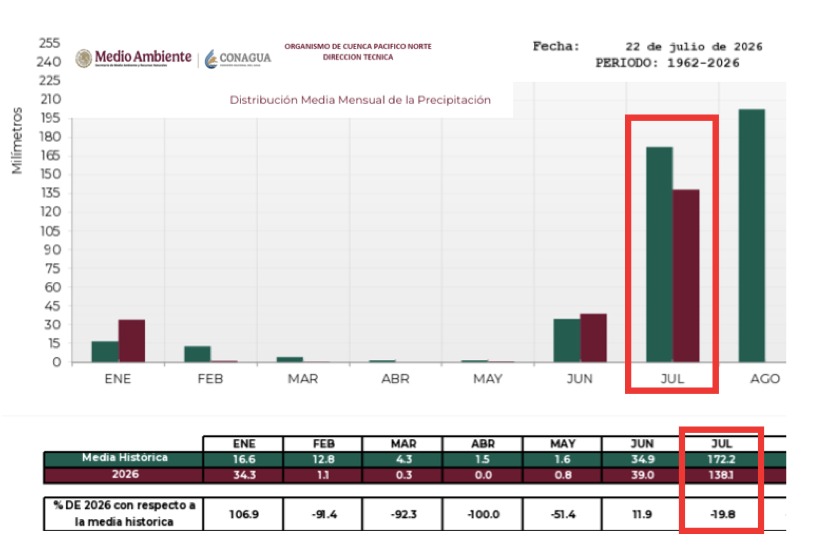Image resolution: width=826 pixels, height=547 pixels.
Task: Click the 'AGO' label under the chart axis
Action: pos(765,378)
